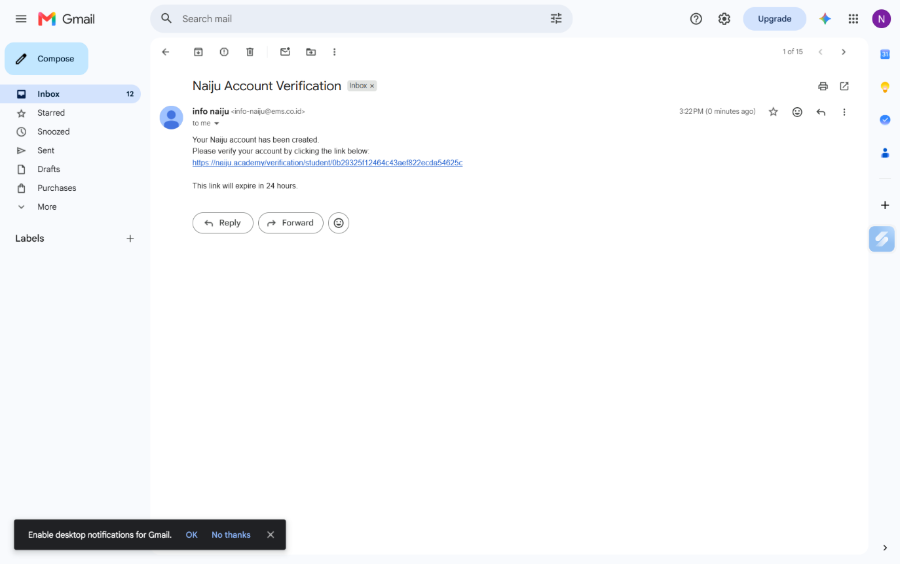This screenshot has height=564, width=900.
Task: Go to older email arrow
Action: point(843,52)
